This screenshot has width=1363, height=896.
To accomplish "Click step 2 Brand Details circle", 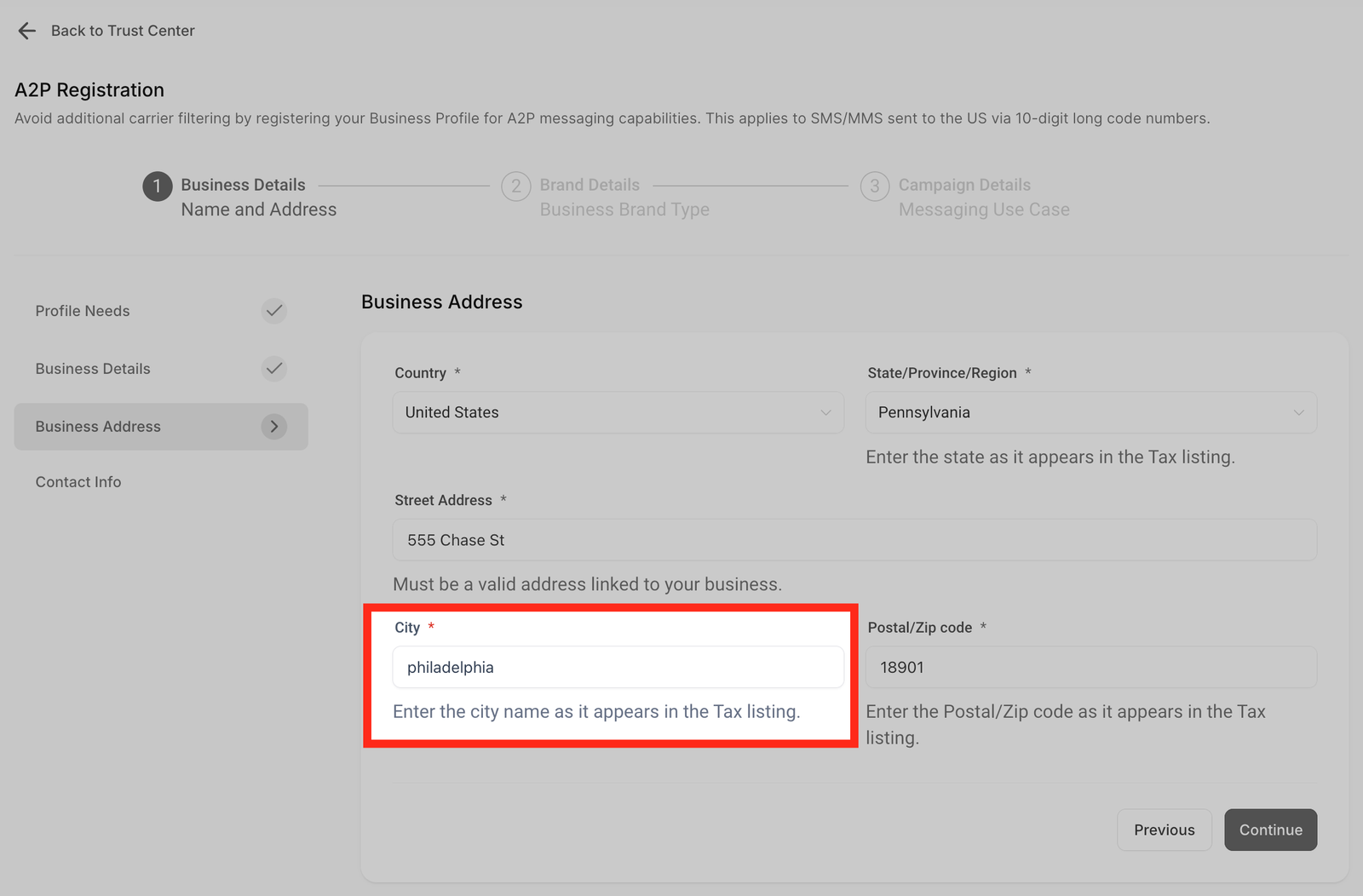I will pos(515,187).
